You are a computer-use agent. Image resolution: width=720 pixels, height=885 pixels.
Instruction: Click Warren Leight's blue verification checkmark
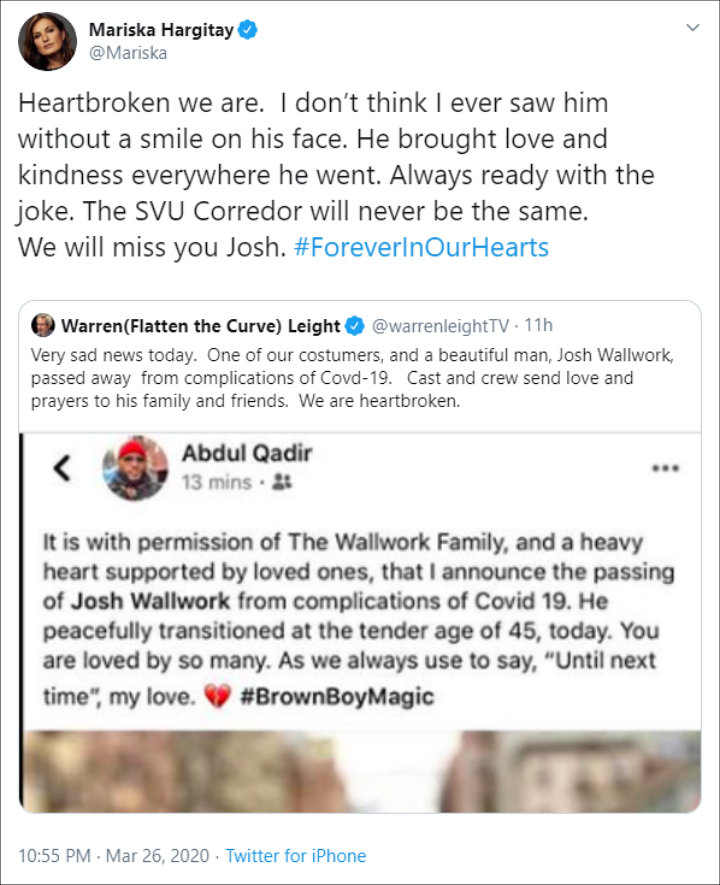click(x=355, y=322)
